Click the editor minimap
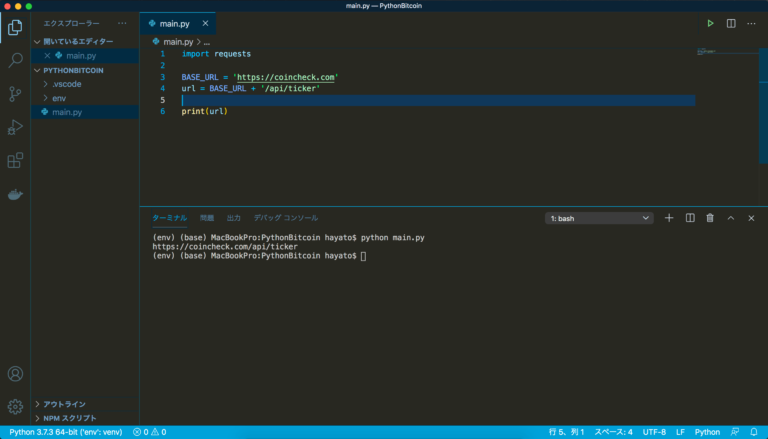 coord(727,51)
